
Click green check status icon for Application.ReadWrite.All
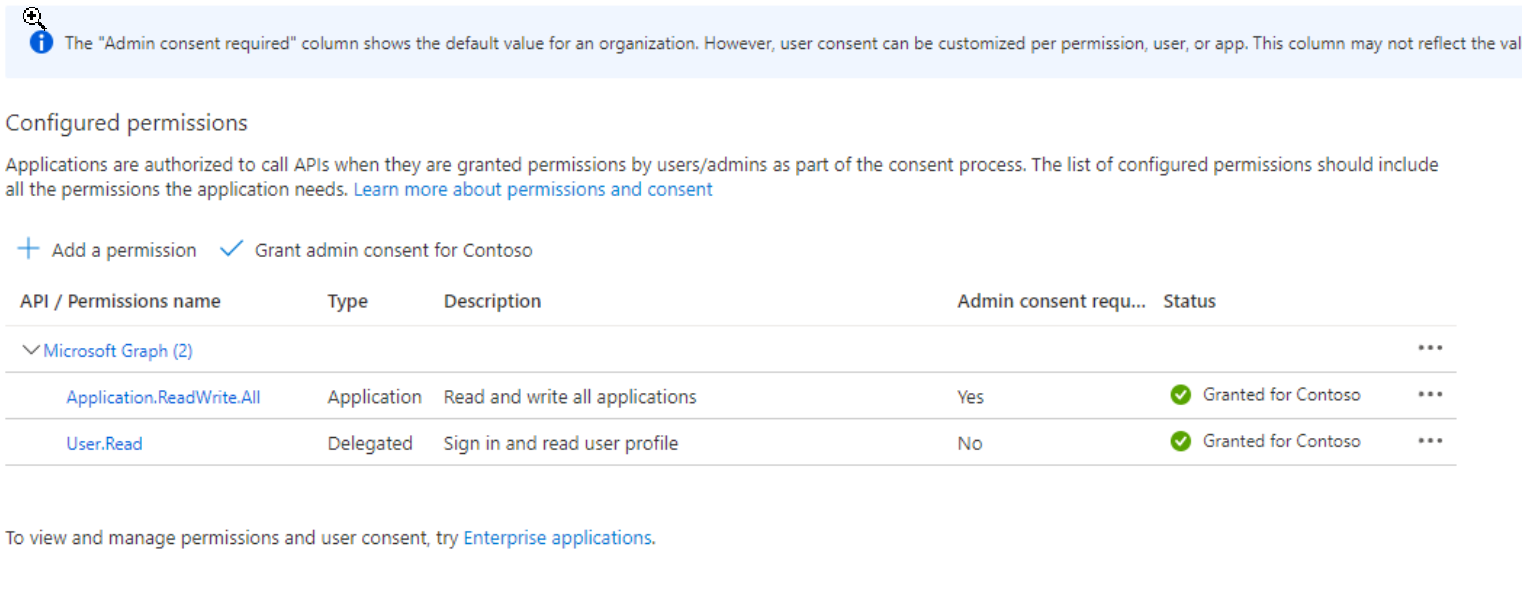tap(1181, 395)
